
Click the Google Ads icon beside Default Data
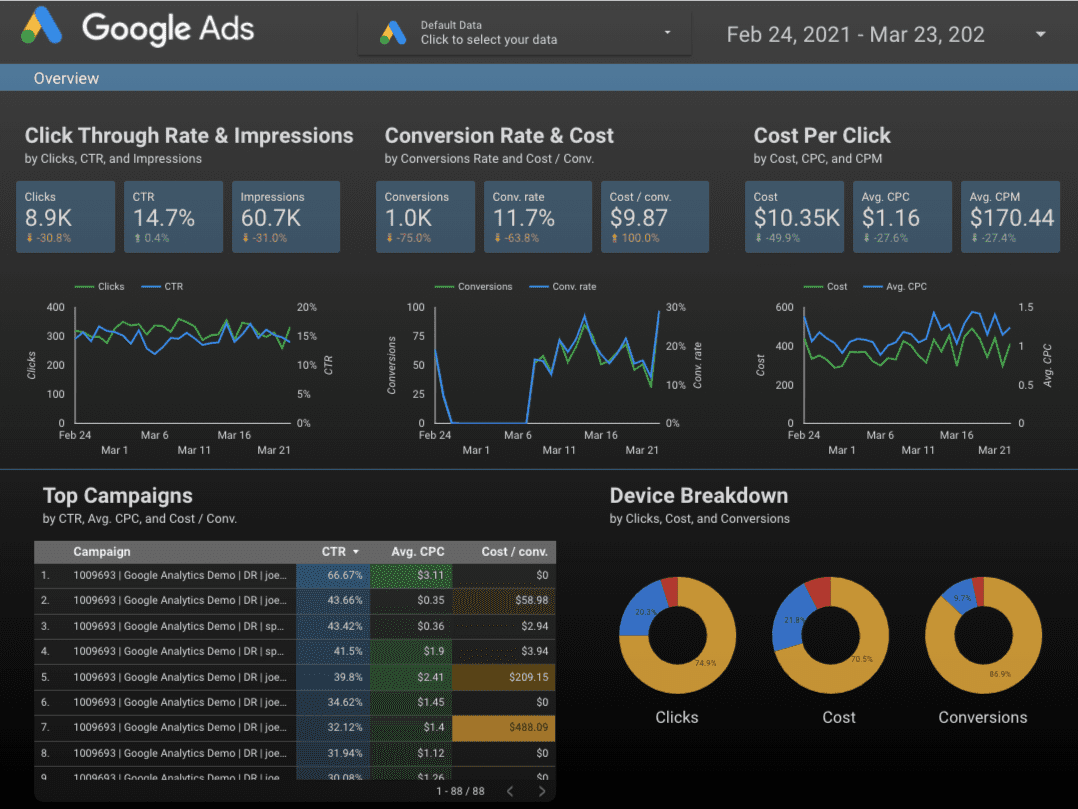(393, 33)
